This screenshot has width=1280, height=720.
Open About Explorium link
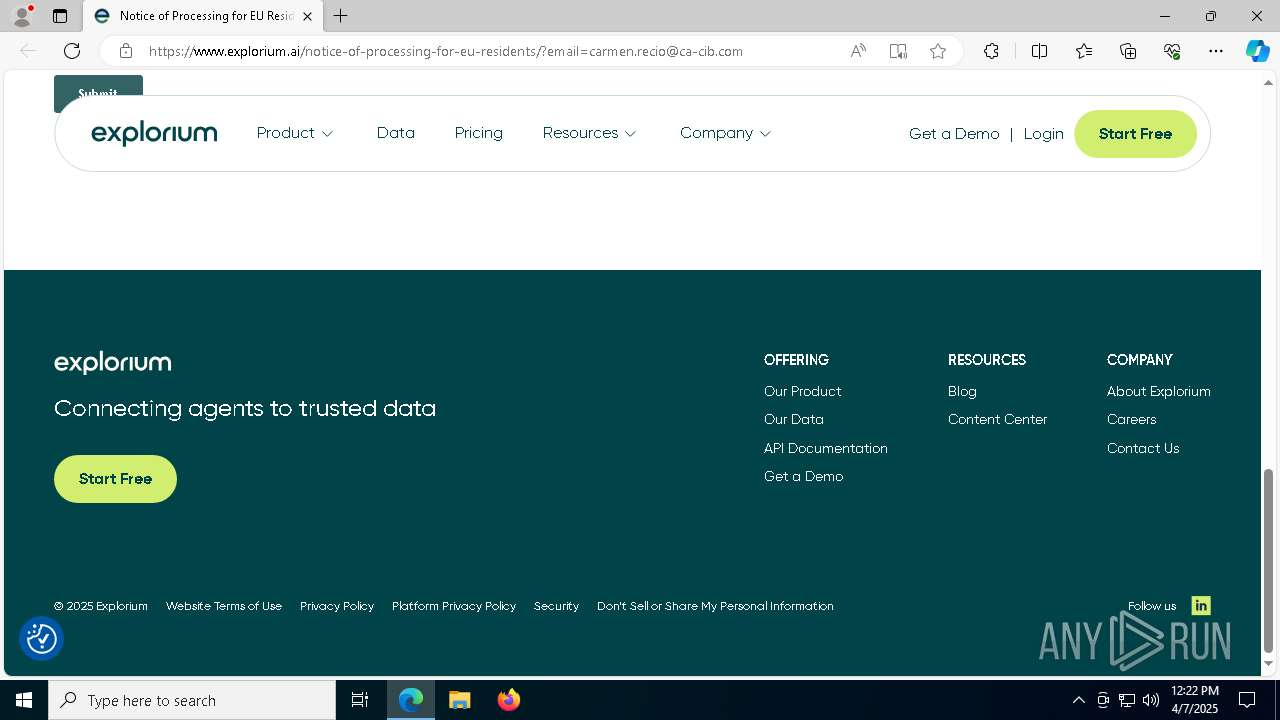(1158, 391)
